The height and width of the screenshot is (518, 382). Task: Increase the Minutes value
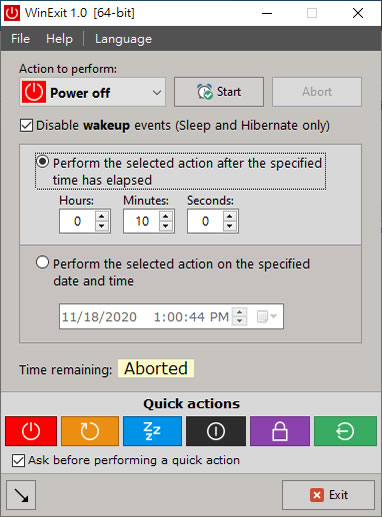[166, 216]
